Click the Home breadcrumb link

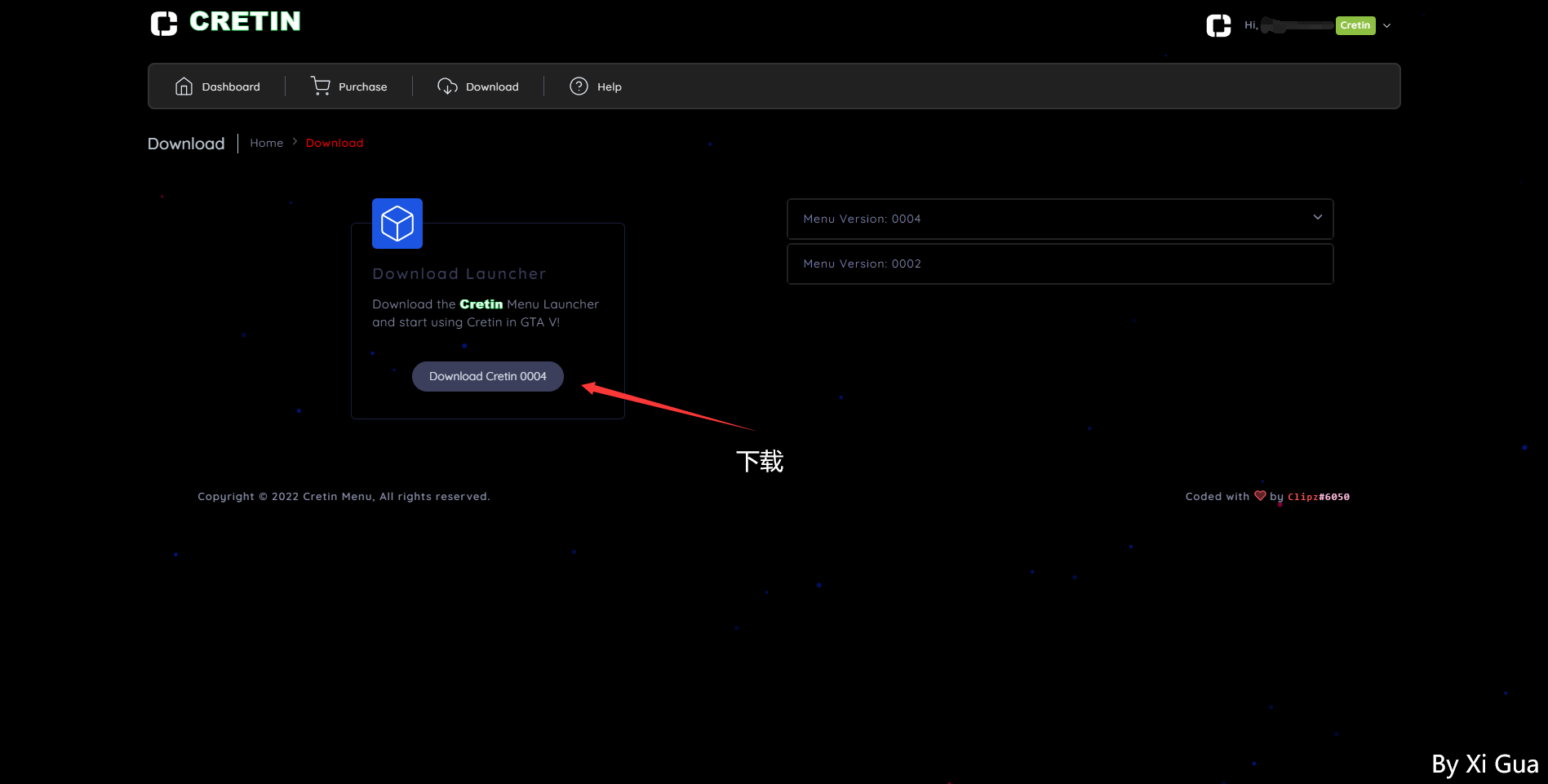click(x=267, y=143)
